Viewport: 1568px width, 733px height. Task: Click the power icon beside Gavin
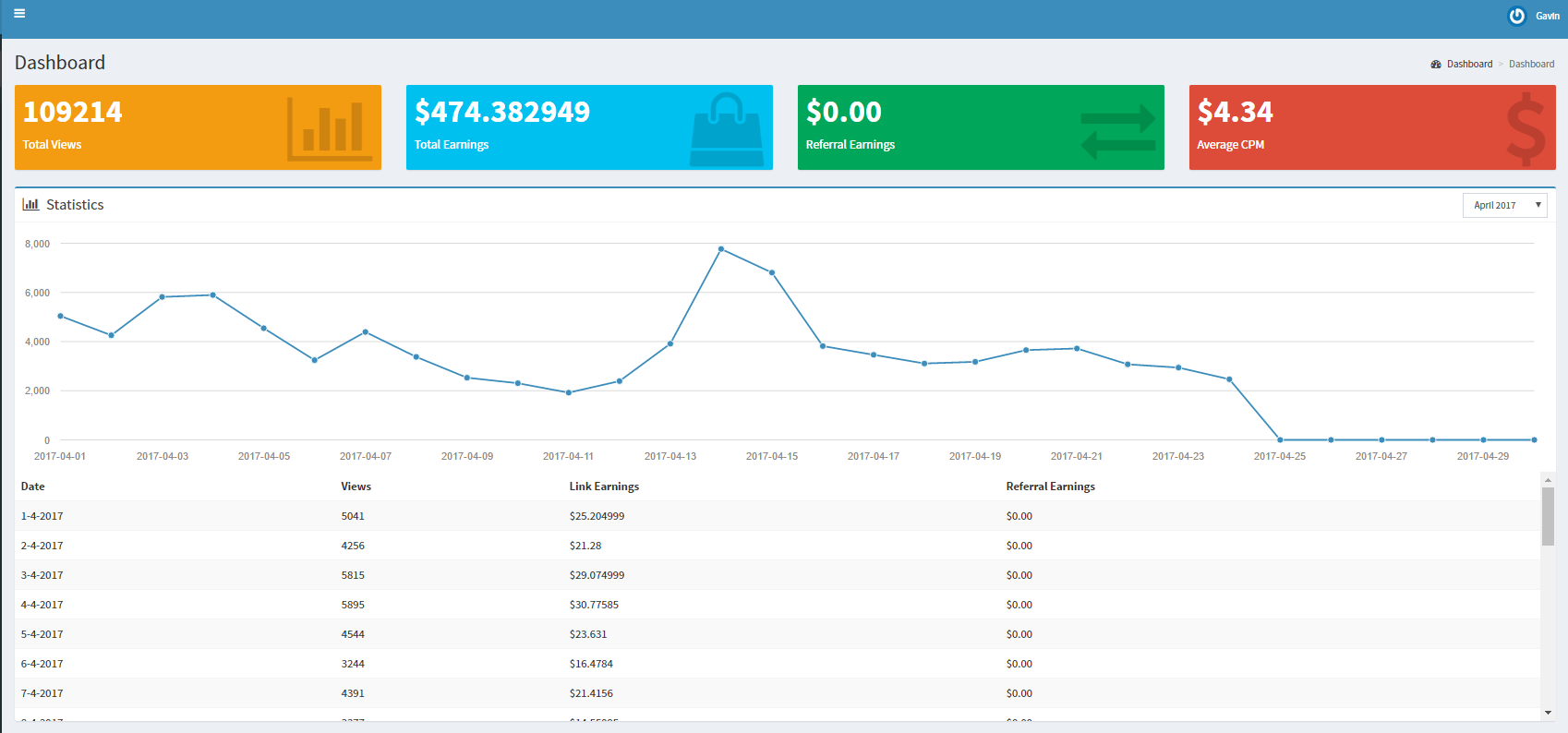pos(1516,16)
